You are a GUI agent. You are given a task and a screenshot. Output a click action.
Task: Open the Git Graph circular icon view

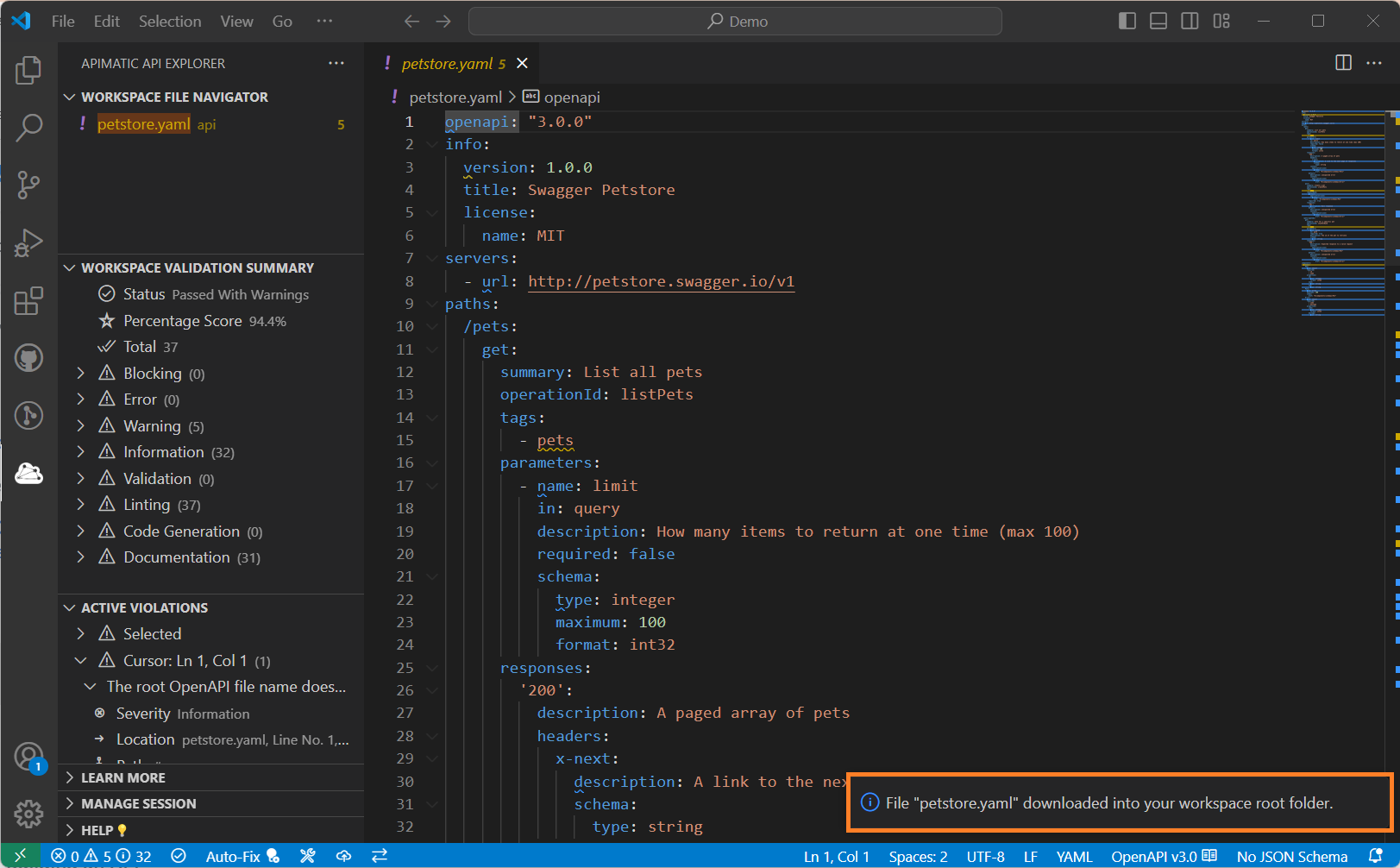click(x=28, y=416)
